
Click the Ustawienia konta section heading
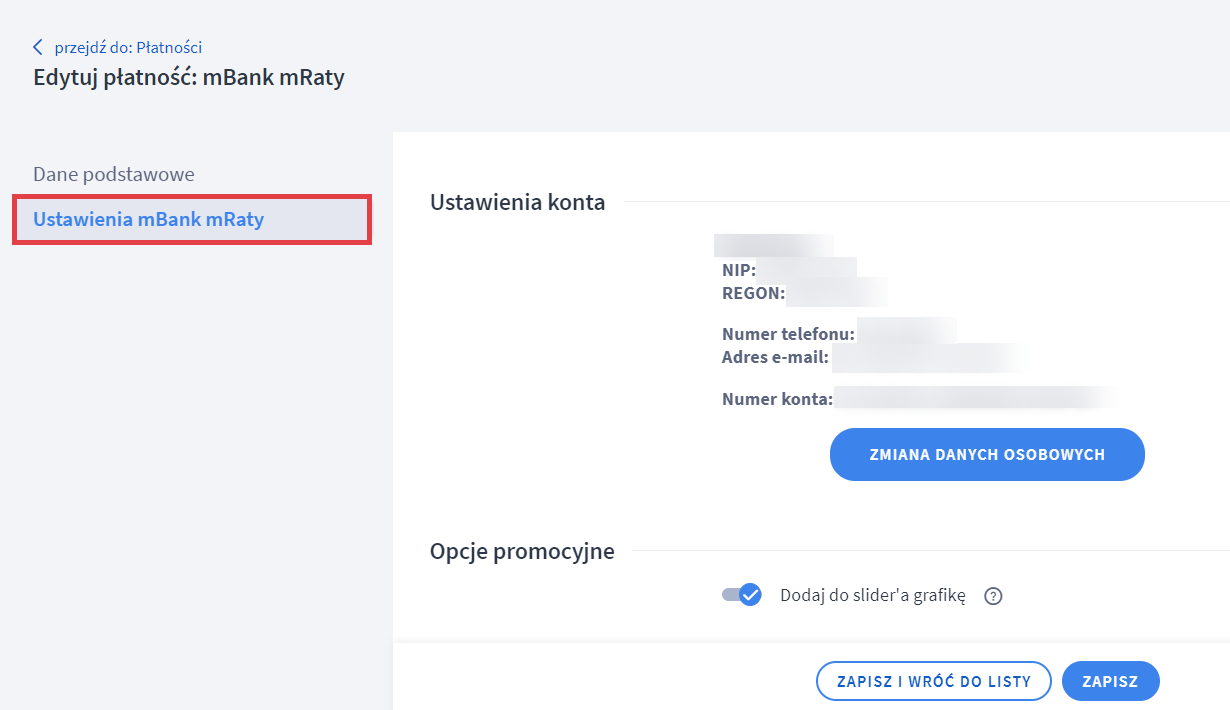coord(517,202)
